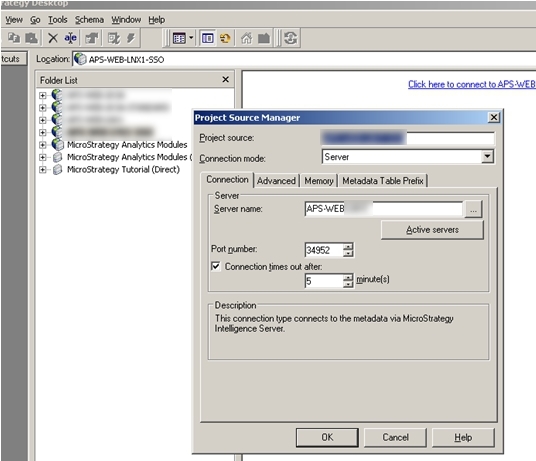This screenshot has width=536, height=461.
Task: Click the Help button in the dialog
Action: click(x=463, y=437)
